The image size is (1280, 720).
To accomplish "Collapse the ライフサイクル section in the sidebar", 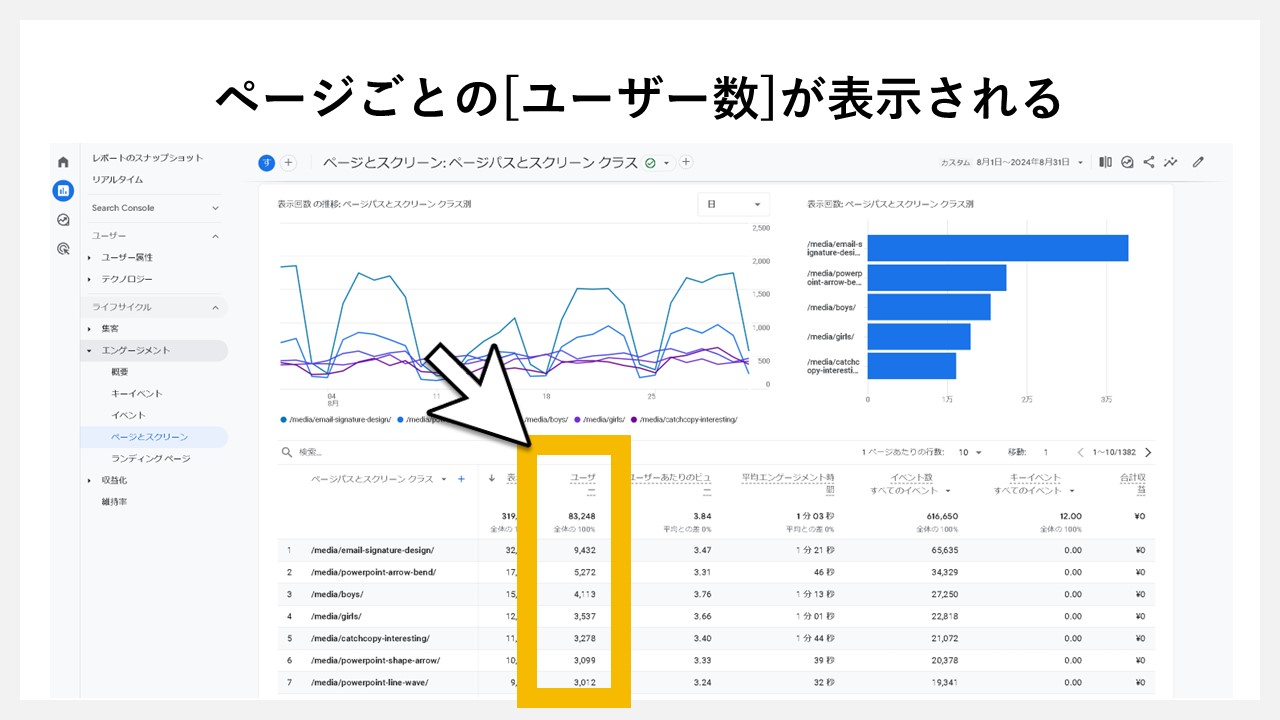I will pos(217,307).
